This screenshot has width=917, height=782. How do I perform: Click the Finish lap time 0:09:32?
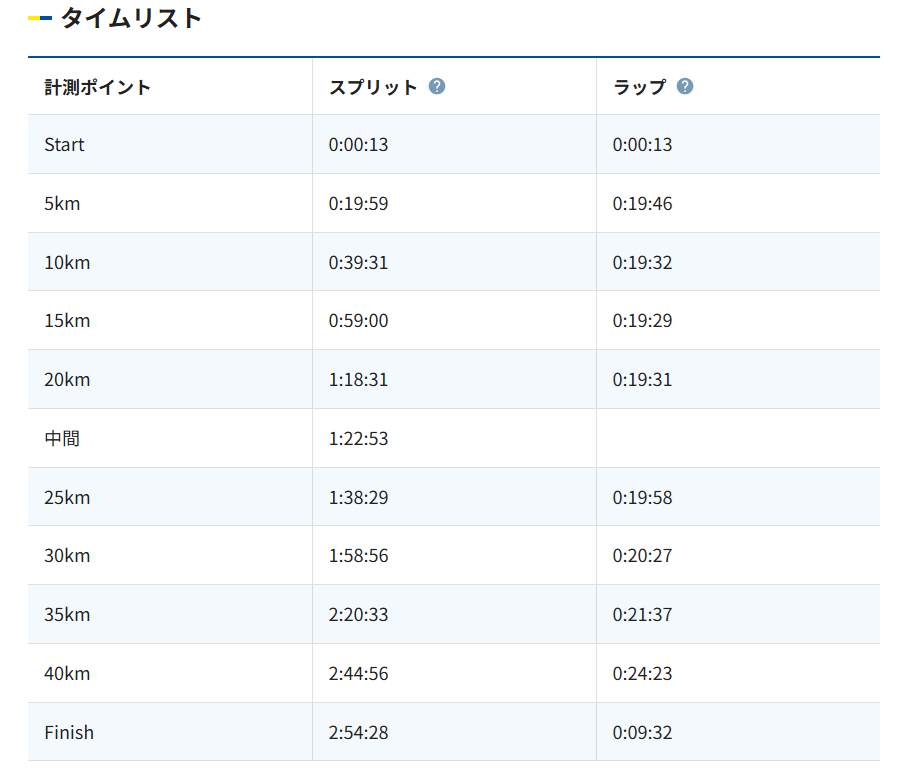pyautogui.click(x=642, y=733)
